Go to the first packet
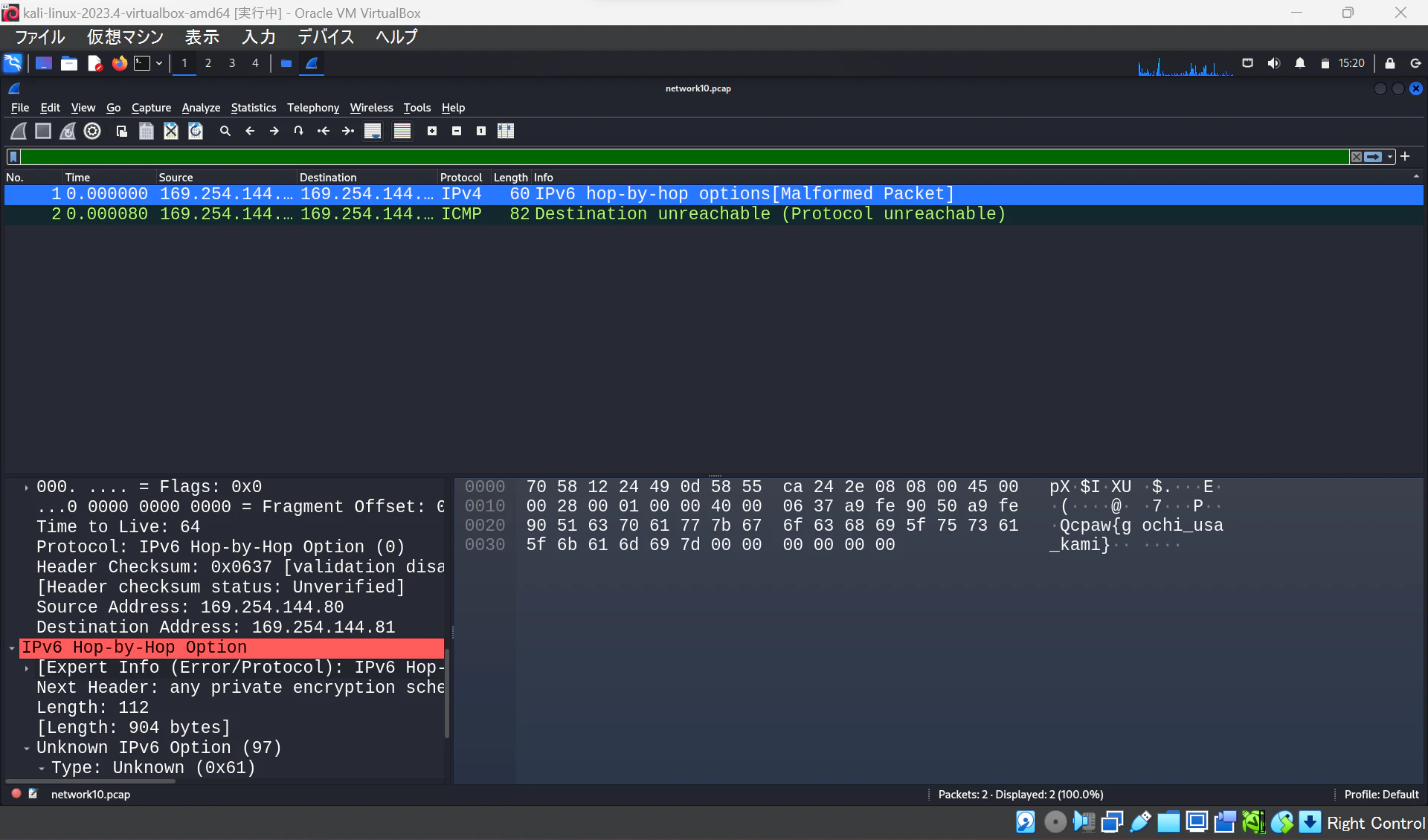The height and width of the screenshot is (840, 1428). click(324, 131)
